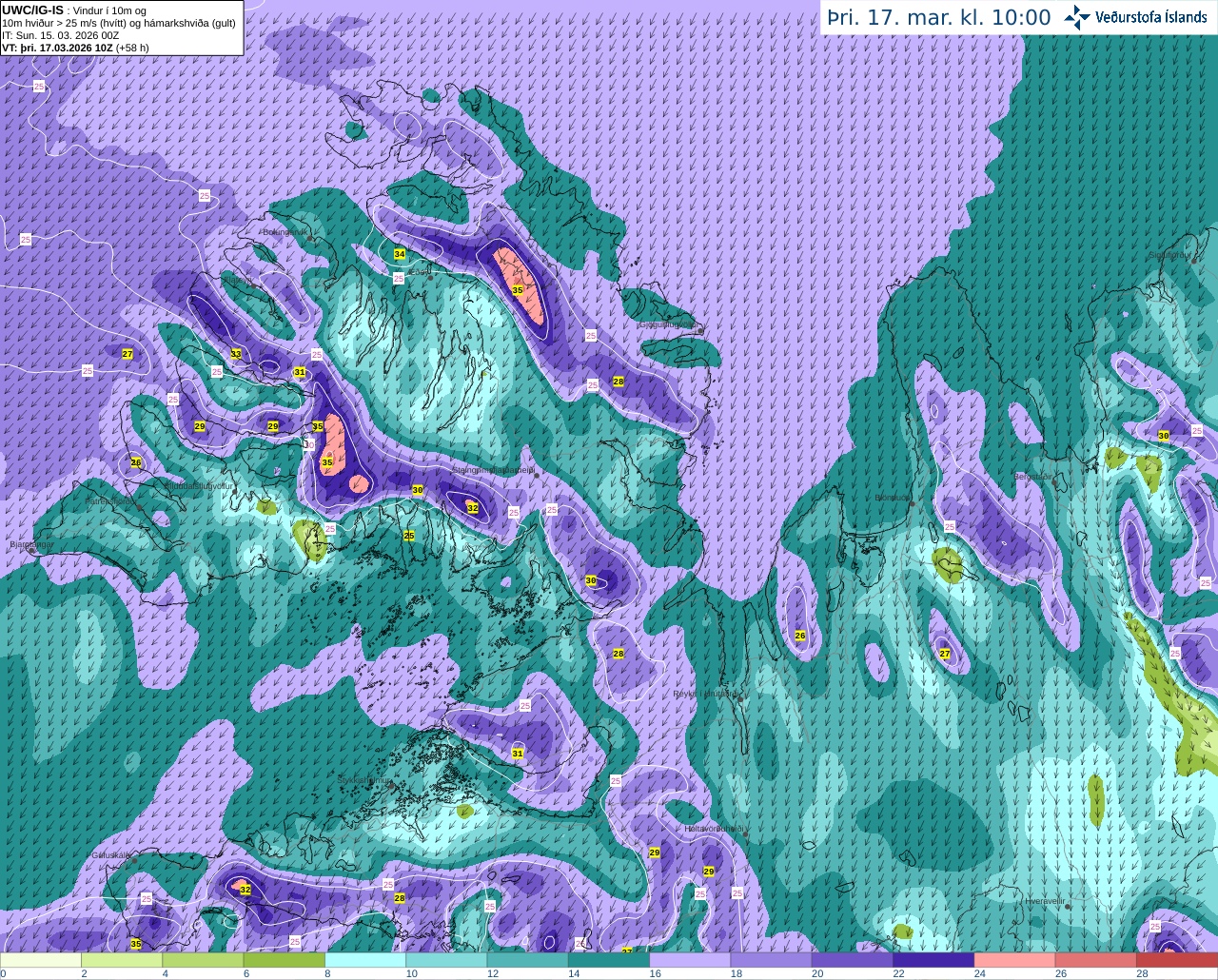Click the 28 gust marker south of Gjögurflugvöllur
This screenshot has height=980, width=1218.
coord(619,381)
